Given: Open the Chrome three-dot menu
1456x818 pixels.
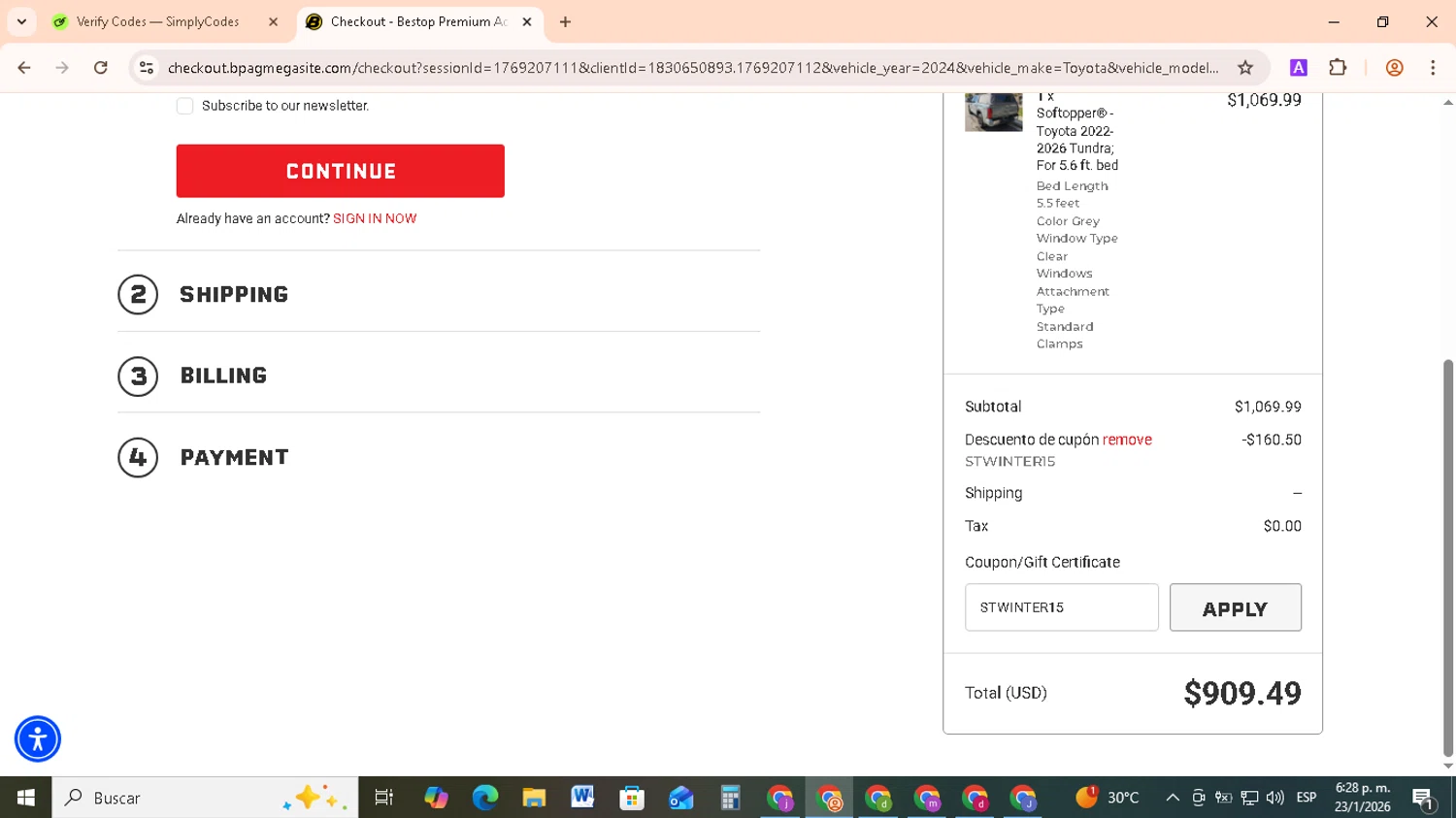Looking at the screenshot, I should click(x=1433, y=68).
